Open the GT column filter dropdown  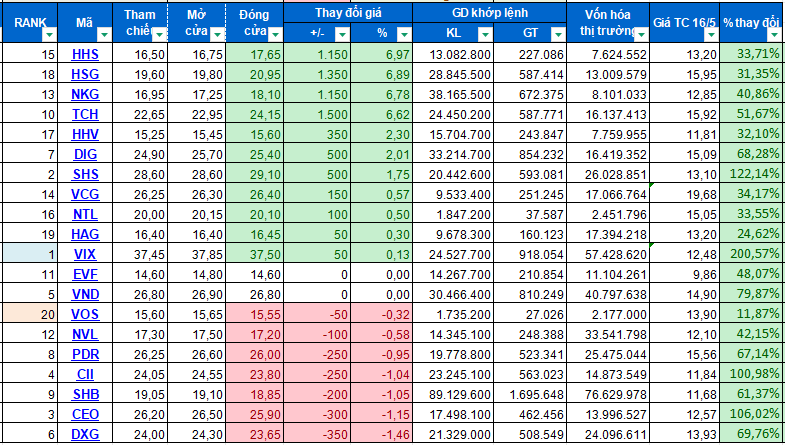coord(558,35)
